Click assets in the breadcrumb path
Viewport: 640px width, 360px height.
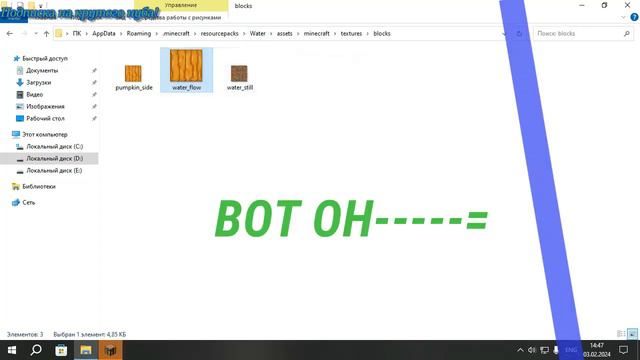tap(284, 33)
